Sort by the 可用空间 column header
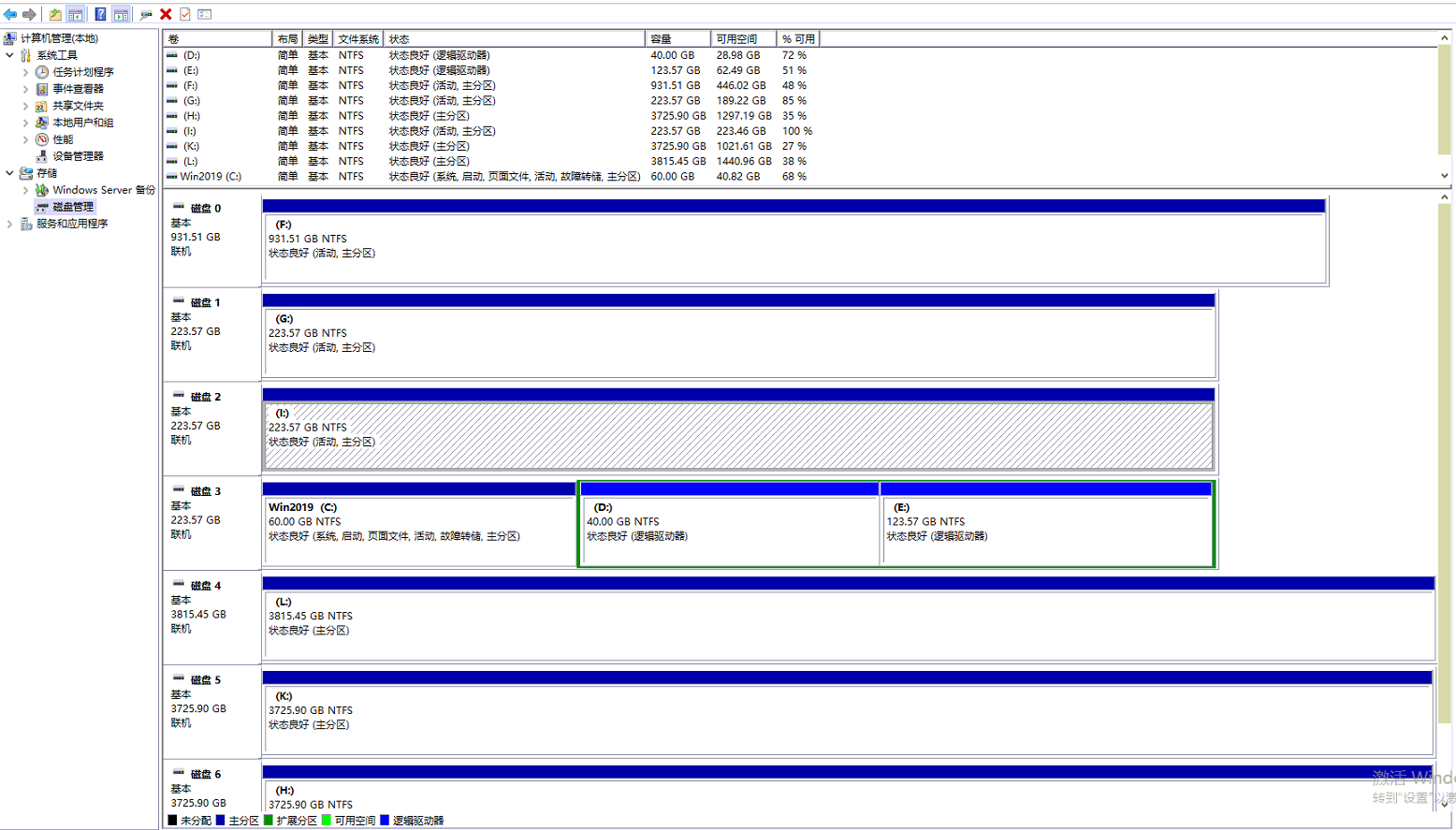Viewport: 1456px width, 830px height. click(x=743, y=38)
